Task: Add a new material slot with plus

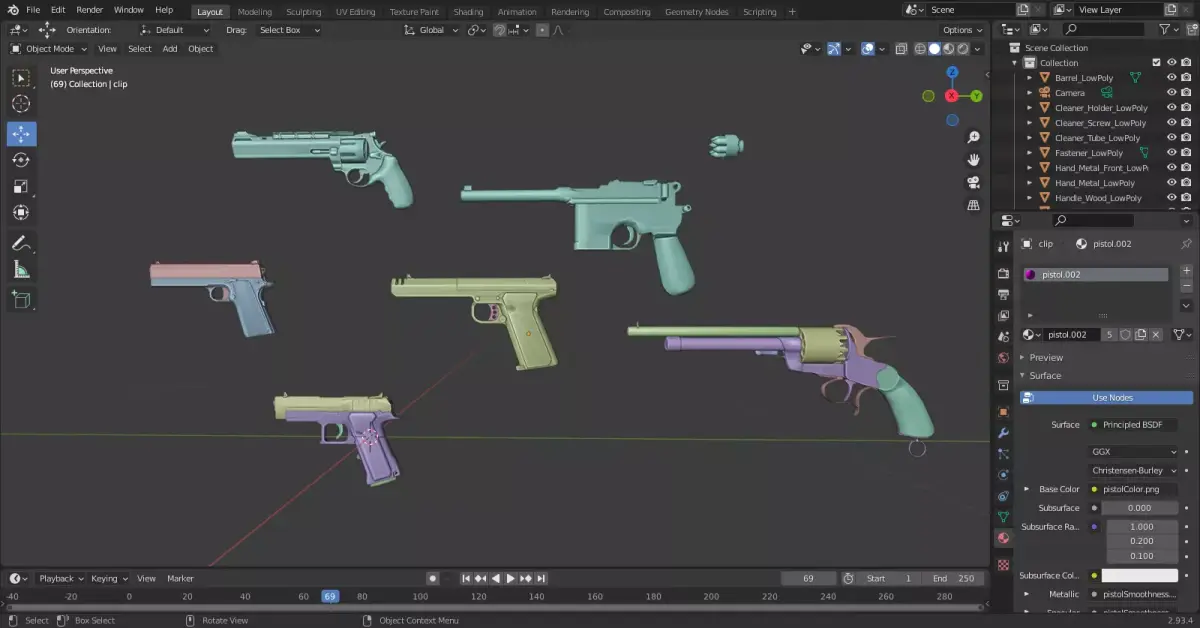Action: pyautogui.click(x=1186, y=271)
